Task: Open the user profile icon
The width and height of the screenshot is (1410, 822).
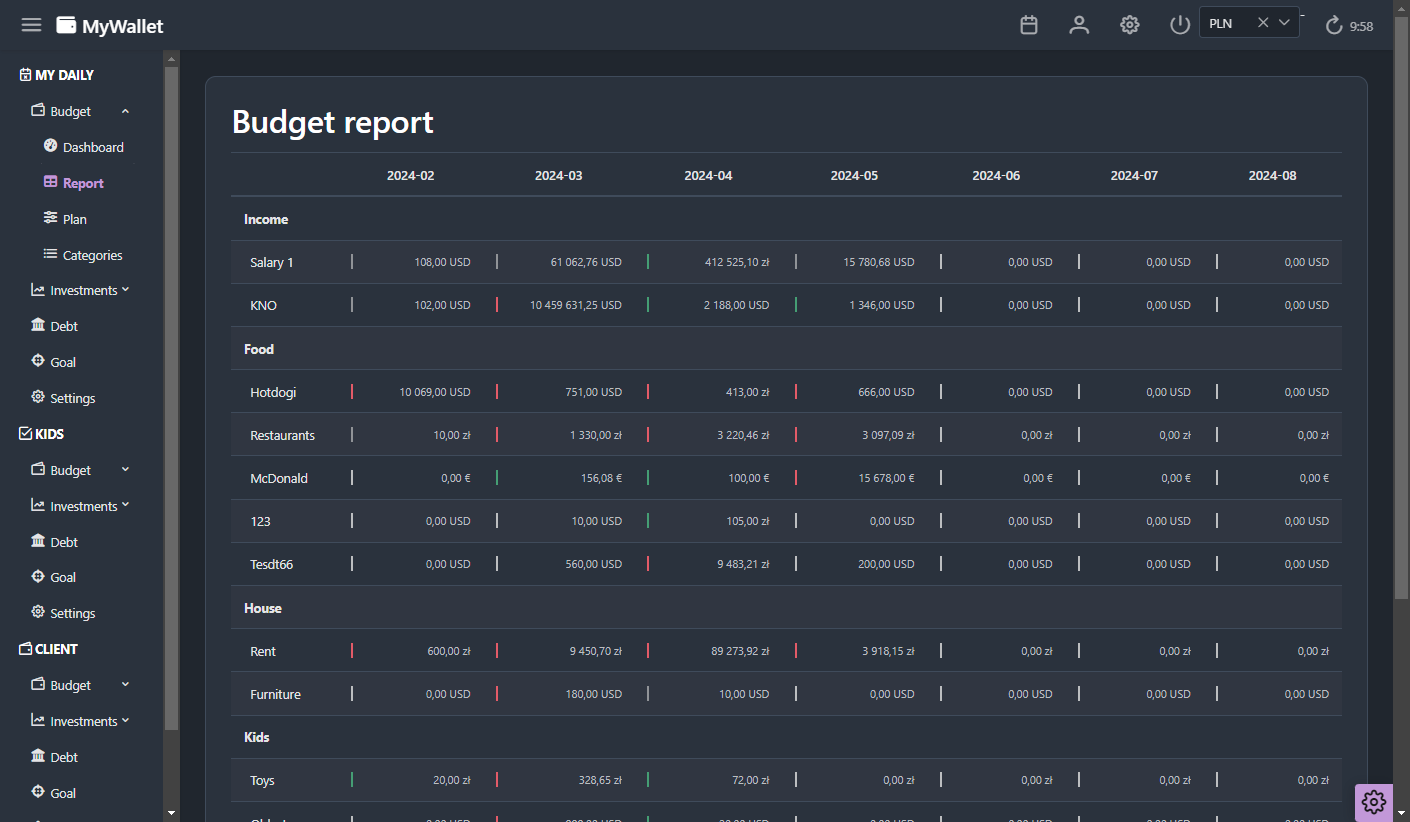Action: pyautogui.click(x=1079, y=25)
